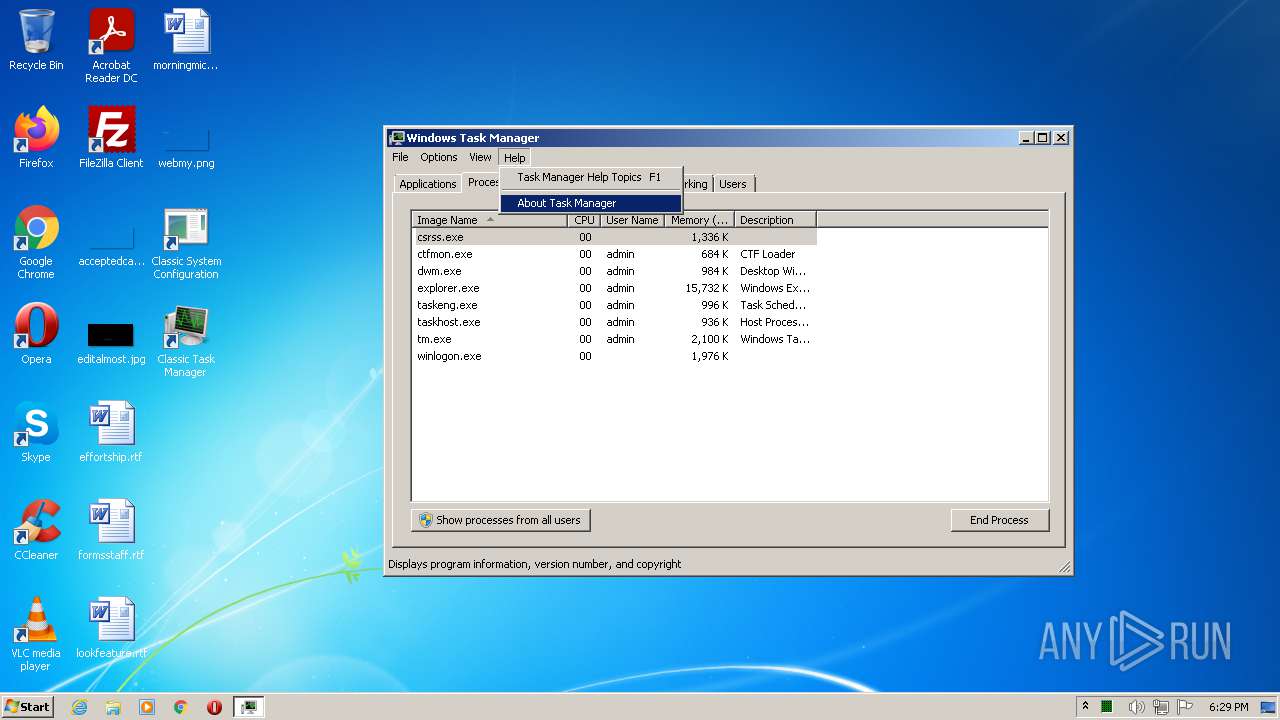Launch FileZilla Client shortcut
Screen dimensions: 1280x720
click(111, 138)
